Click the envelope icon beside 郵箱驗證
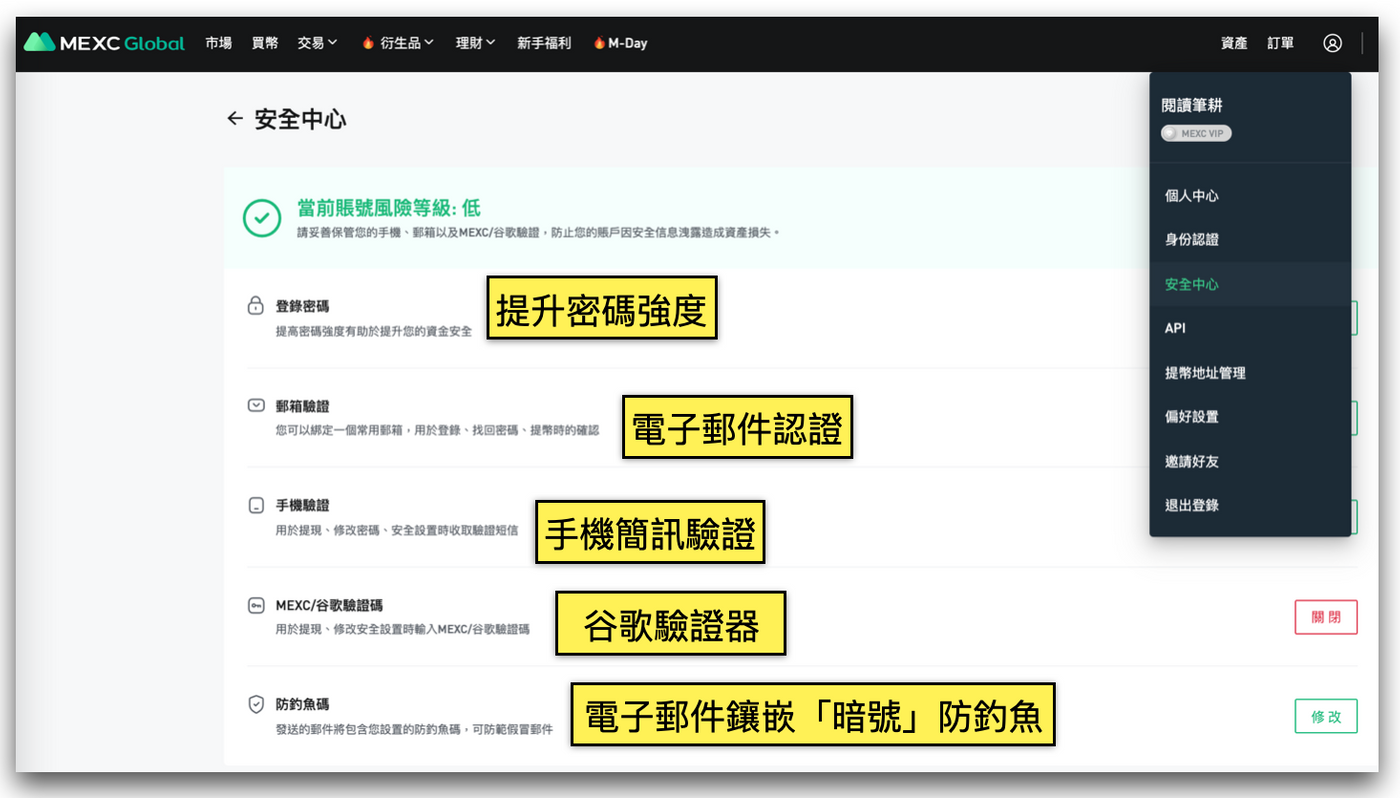Screen dimensions: 1400x798 (x=253, y=403)
